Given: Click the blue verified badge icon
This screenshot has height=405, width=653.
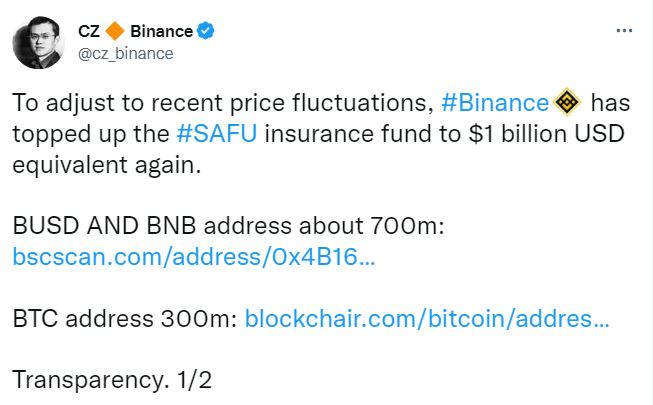Looking at the screenshot, I should pos(205,32).
